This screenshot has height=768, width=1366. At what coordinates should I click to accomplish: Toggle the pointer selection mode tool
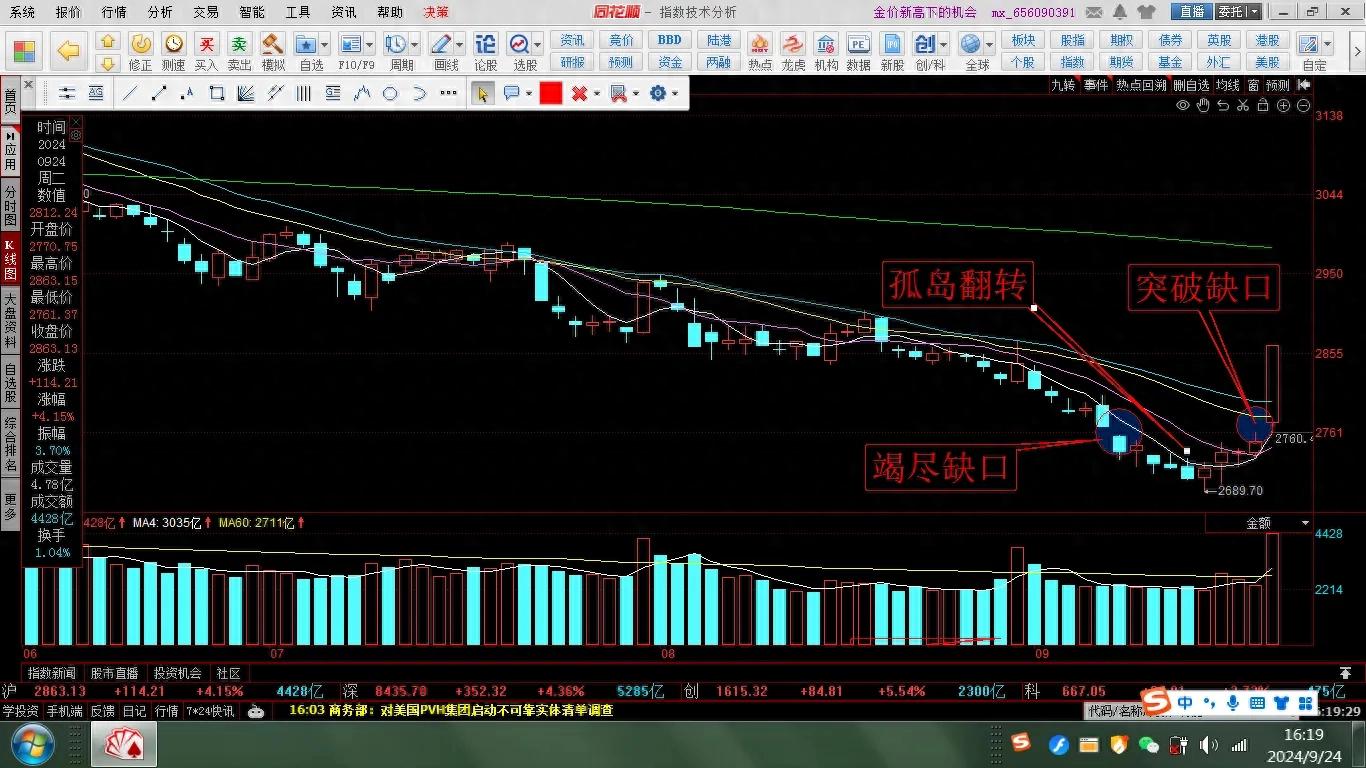[x=483, y=94]
